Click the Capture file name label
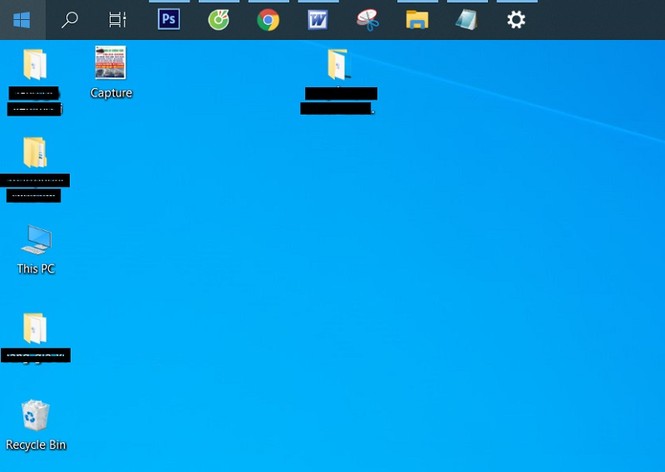 click(111, 93)
